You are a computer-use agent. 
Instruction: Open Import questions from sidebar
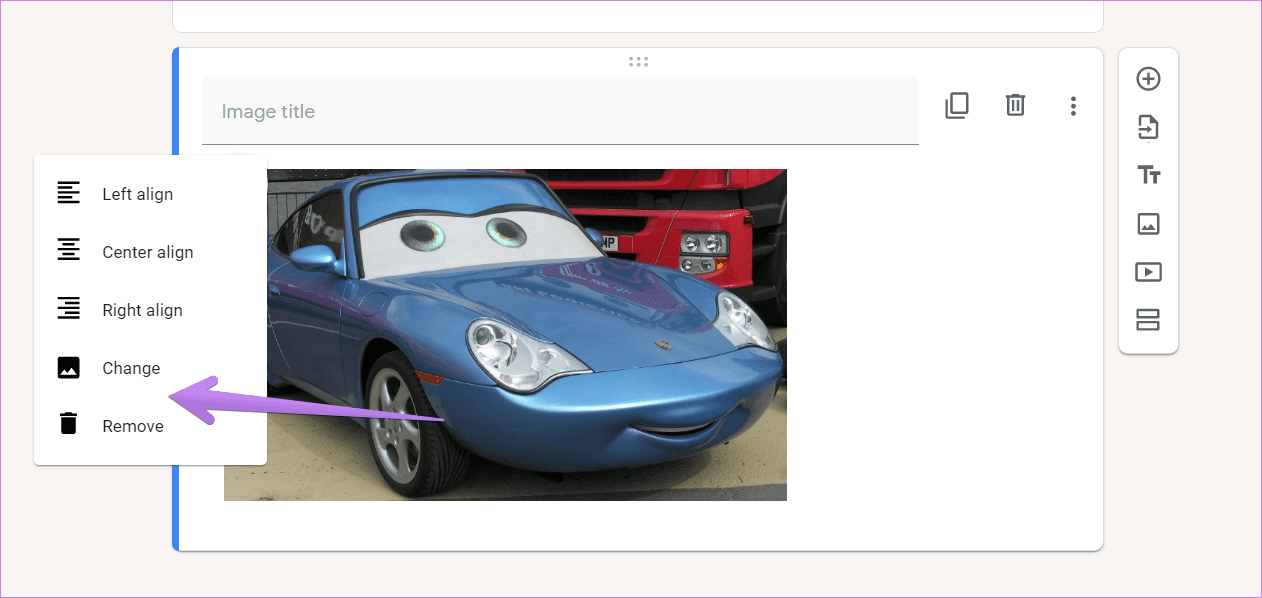1148,127
